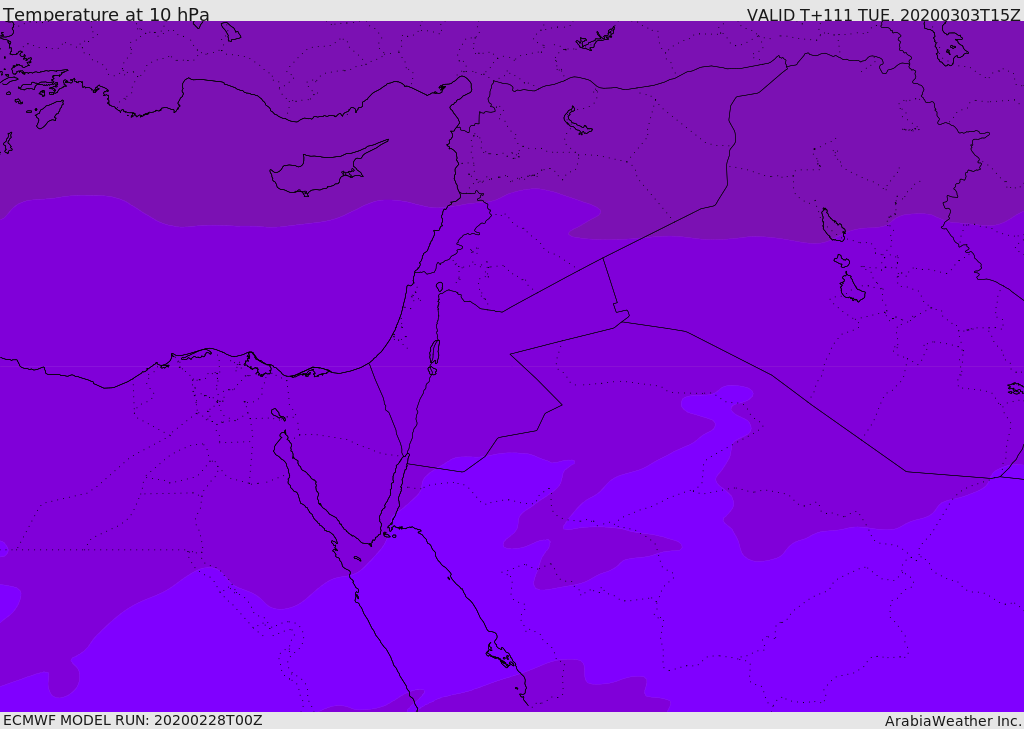This screenshot has height=729, width=1024.
Task: Click the 'Temperature at 10 hPa' title
Action: coord(106,14)
